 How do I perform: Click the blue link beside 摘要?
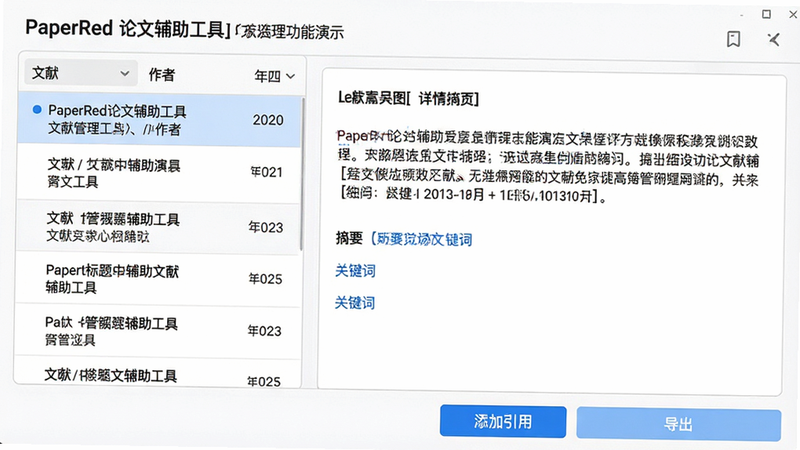421,239
